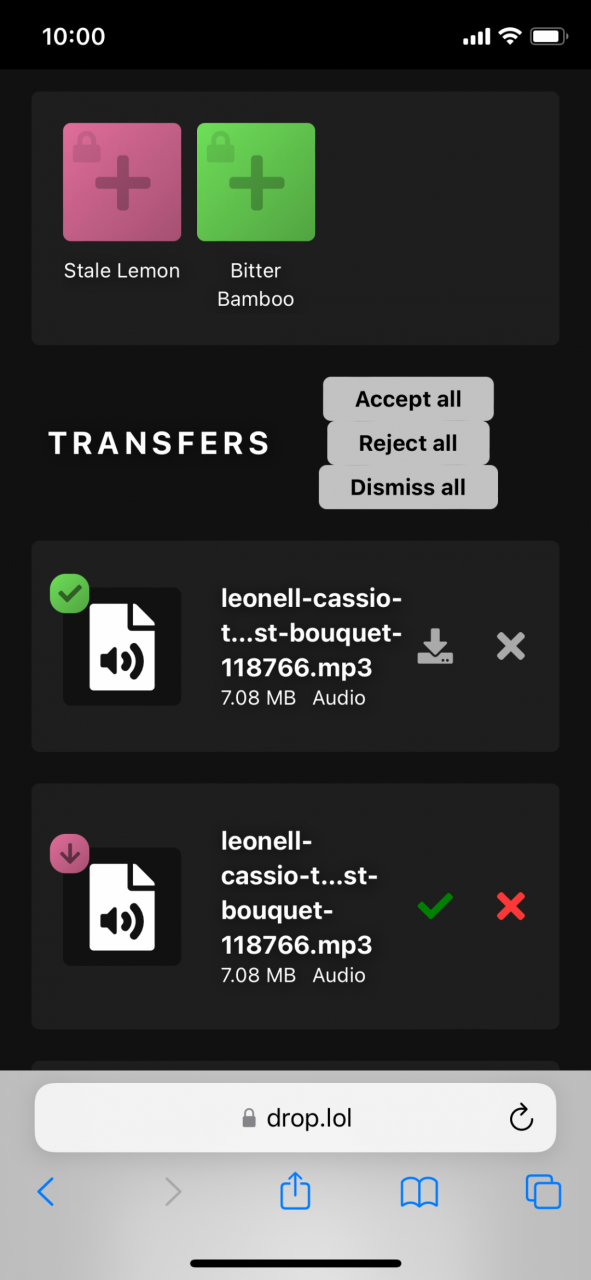Open the audio file thumbnail of pending transfer
This screenshot has height=1280, width=591.
point(122,906)
